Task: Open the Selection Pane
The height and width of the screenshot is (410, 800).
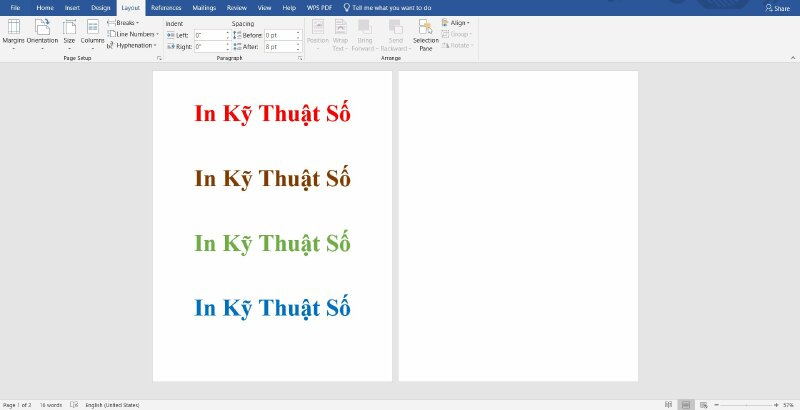Action: tap(426, 35)
